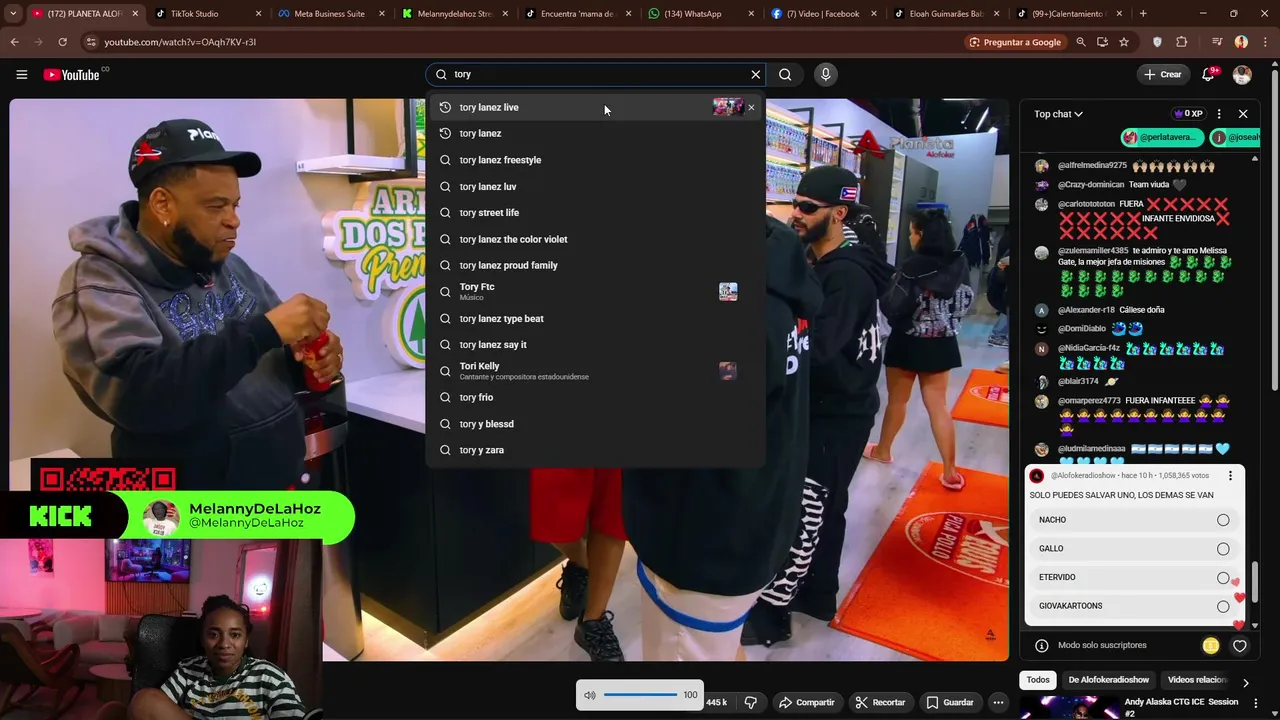Image resolution: width=1280 pixels, height=720 pixels.
Task: Open more actions ellipsis below video
Action: (998, 703)
